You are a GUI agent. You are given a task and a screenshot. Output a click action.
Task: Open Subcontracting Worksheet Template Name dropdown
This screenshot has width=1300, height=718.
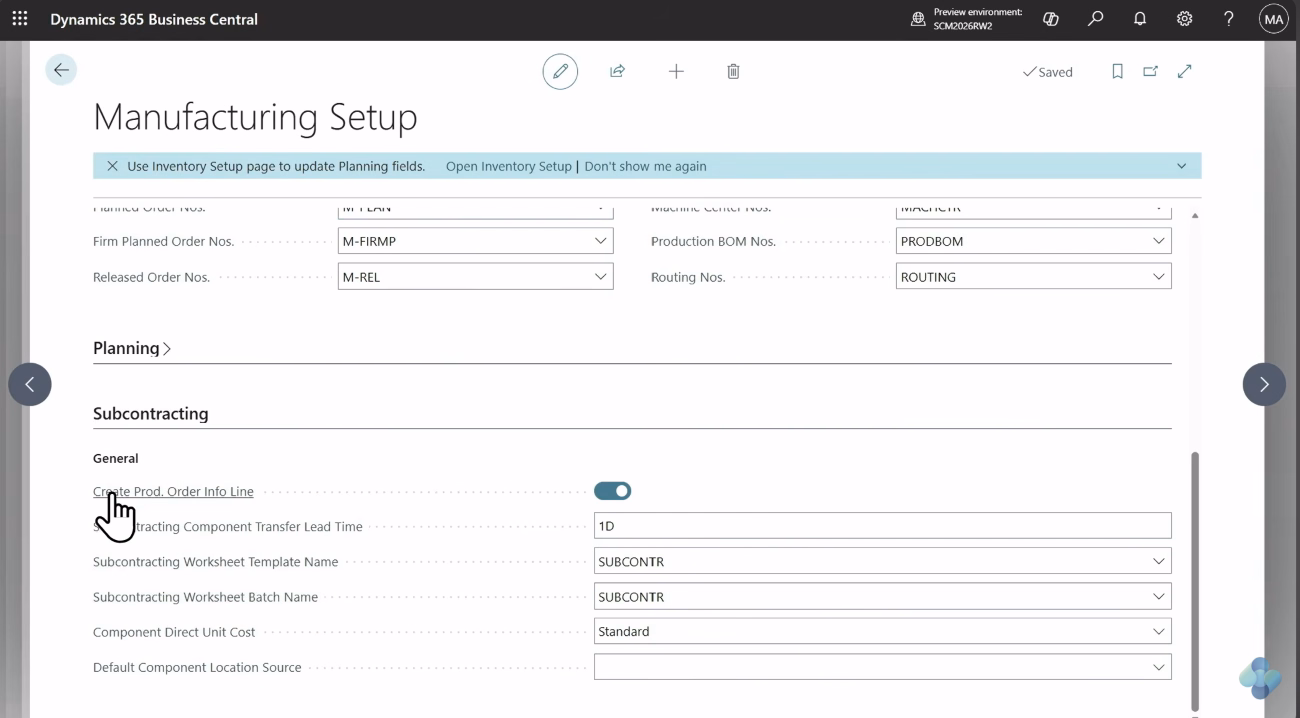[x=1159, y=561]
